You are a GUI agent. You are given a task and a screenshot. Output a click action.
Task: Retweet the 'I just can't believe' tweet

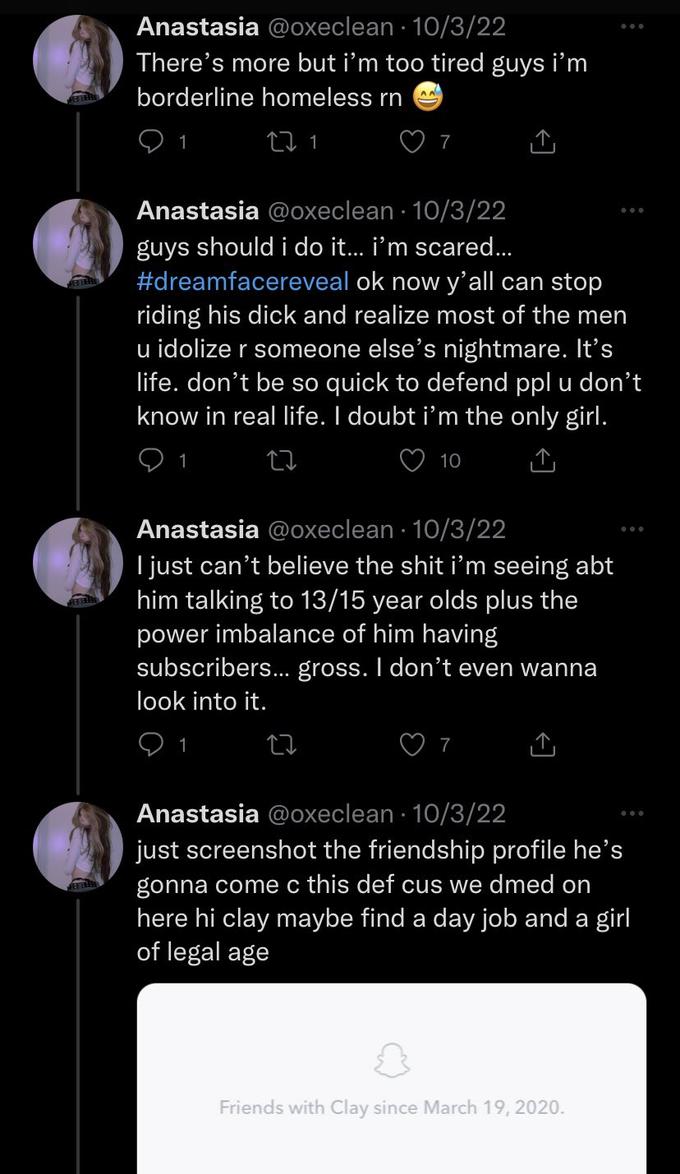point(283,743)
